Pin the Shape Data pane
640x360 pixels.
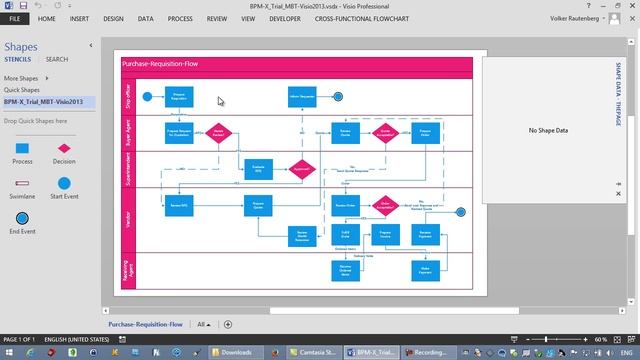pyautogui.click(x=618, y=184)
